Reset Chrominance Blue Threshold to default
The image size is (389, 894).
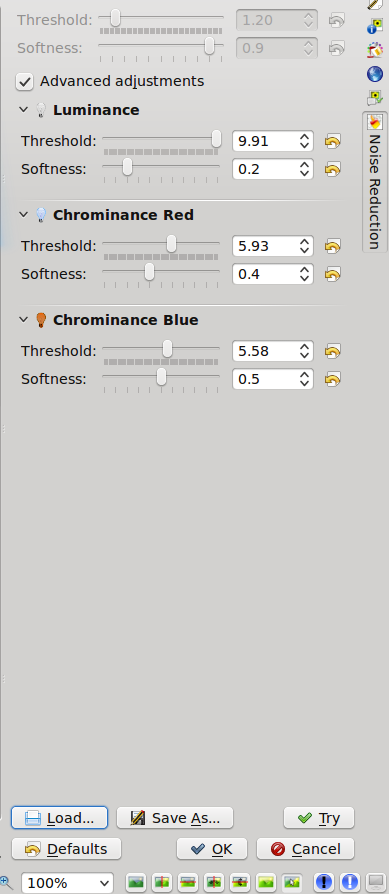tap(333, 351)
